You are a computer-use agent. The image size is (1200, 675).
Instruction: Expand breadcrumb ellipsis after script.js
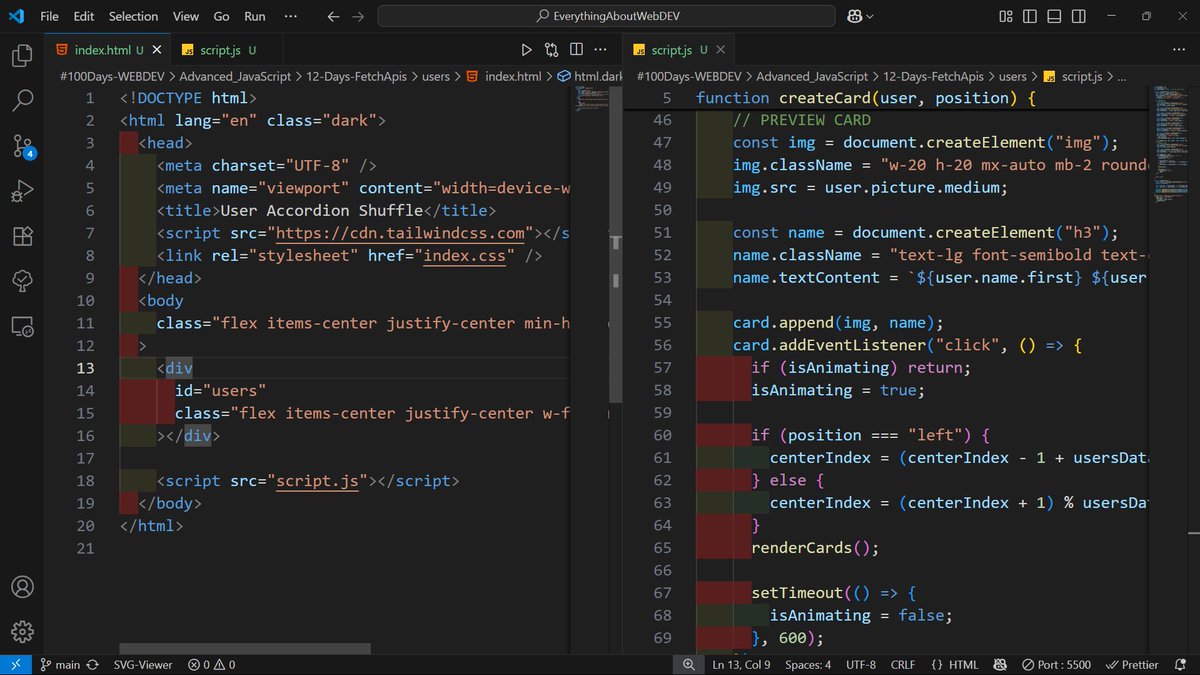[x=1121, y=76]
